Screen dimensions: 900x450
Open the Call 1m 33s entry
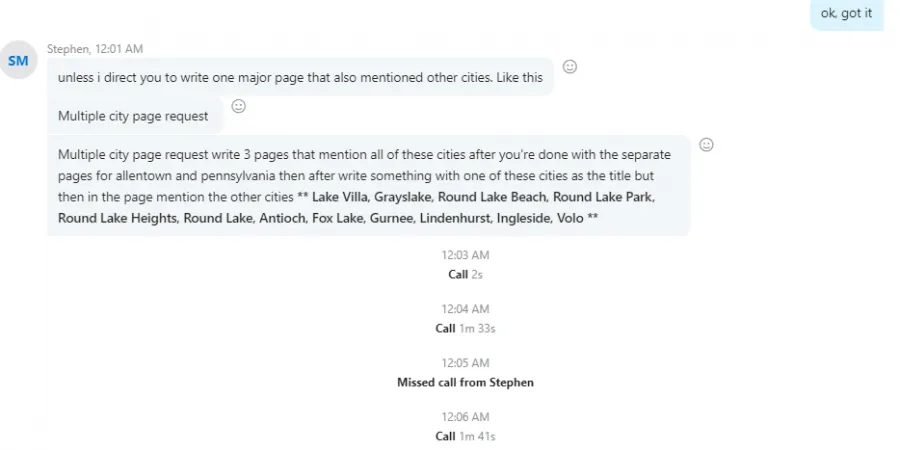(x=465, y=328)
